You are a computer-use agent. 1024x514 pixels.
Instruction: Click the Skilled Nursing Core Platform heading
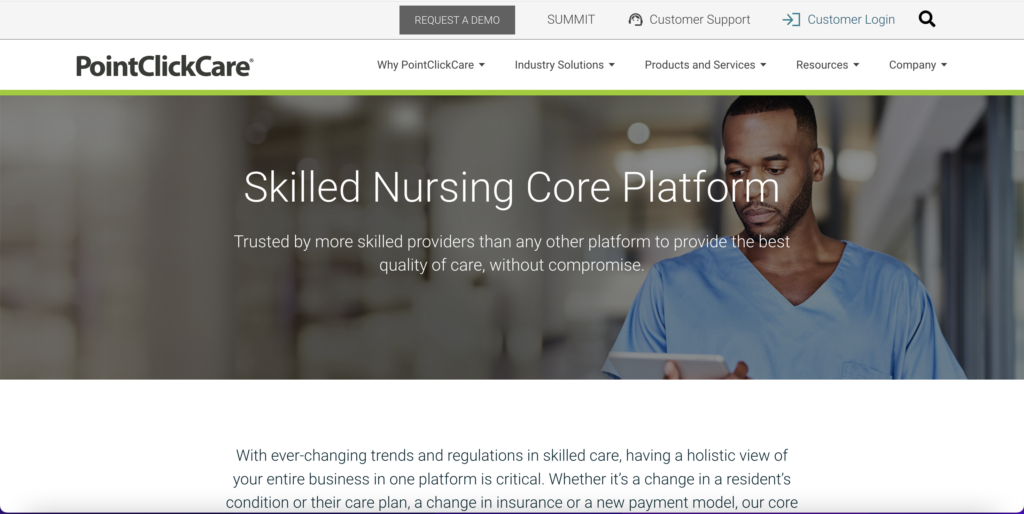[511, 188]
